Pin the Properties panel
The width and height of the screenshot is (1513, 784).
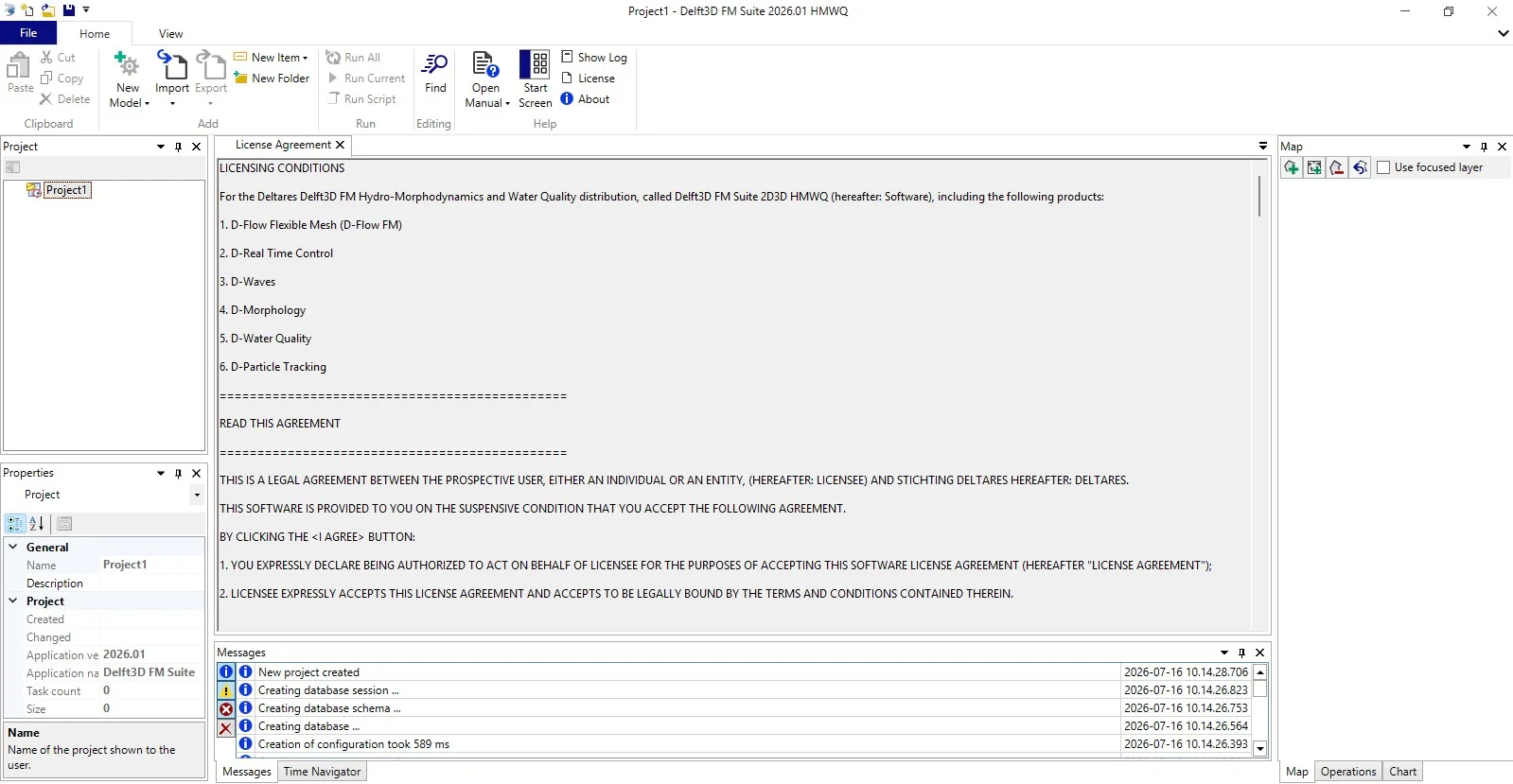point(178,473)
